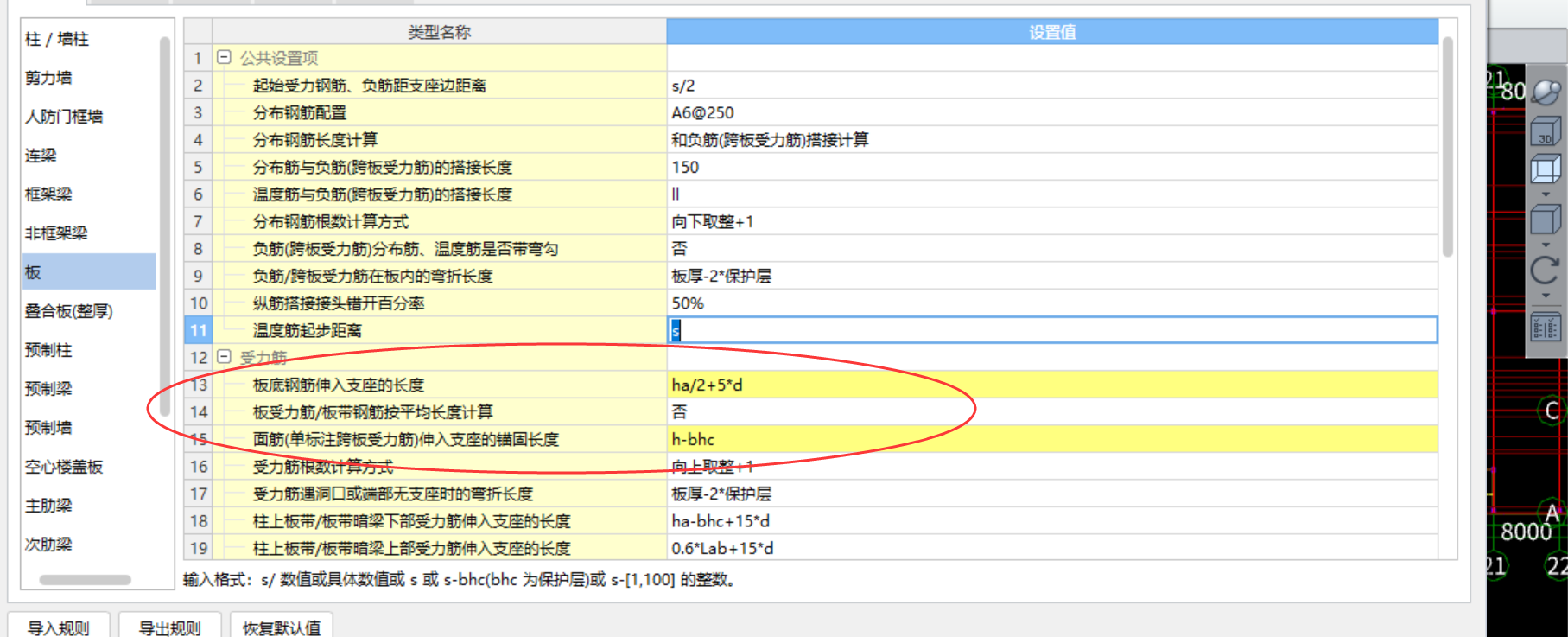Select 空心楼盖板 in the component list

pyautogui.click(x=64, y=467)
